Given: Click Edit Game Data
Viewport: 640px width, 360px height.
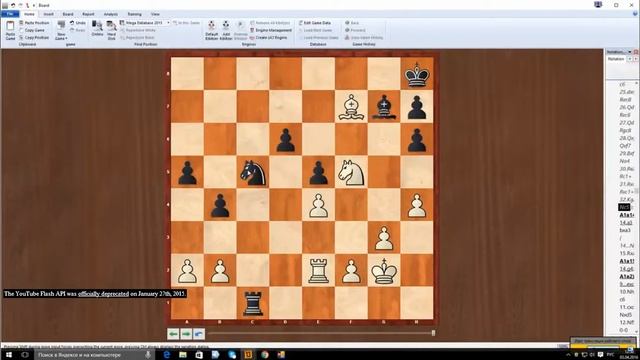Looking at the screenshot, I should [x=315, y=23].
